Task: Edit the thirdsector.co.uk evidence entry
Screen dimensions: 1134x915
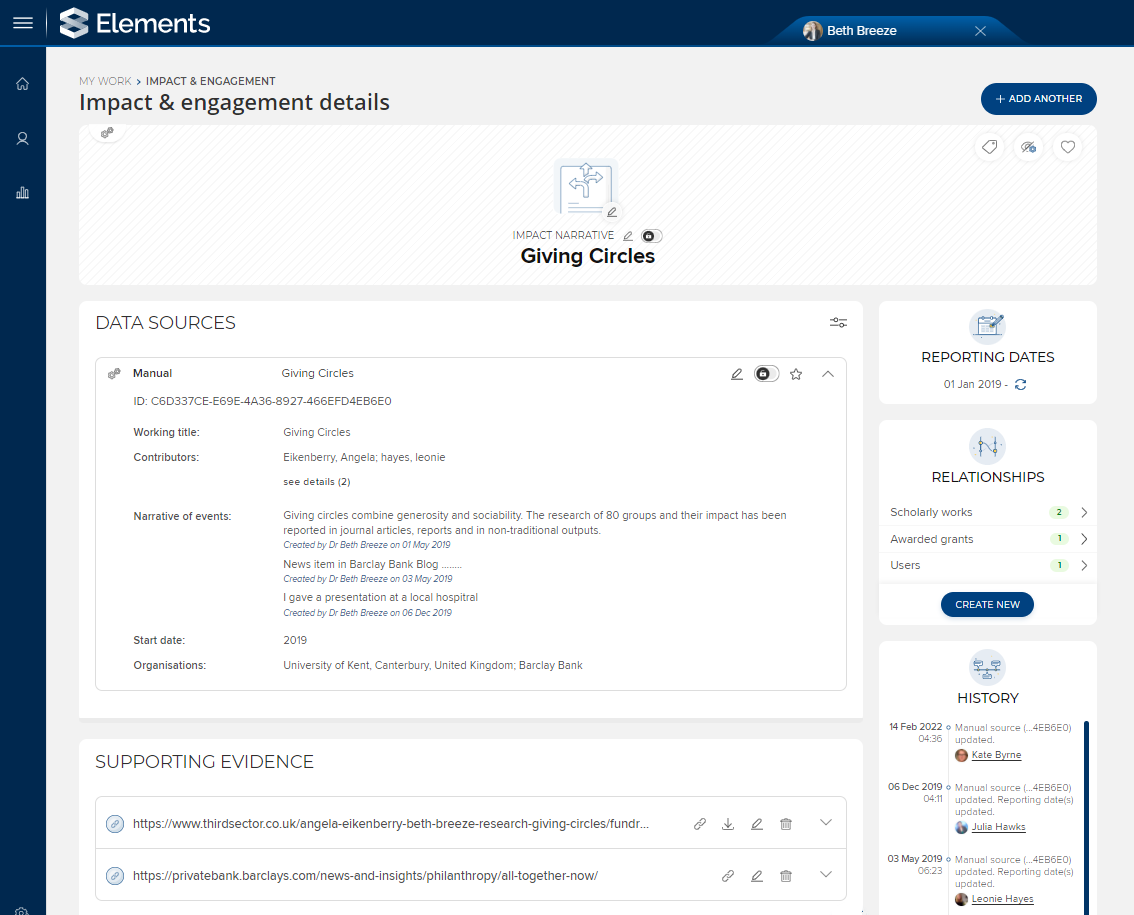Action: [757, 824]
